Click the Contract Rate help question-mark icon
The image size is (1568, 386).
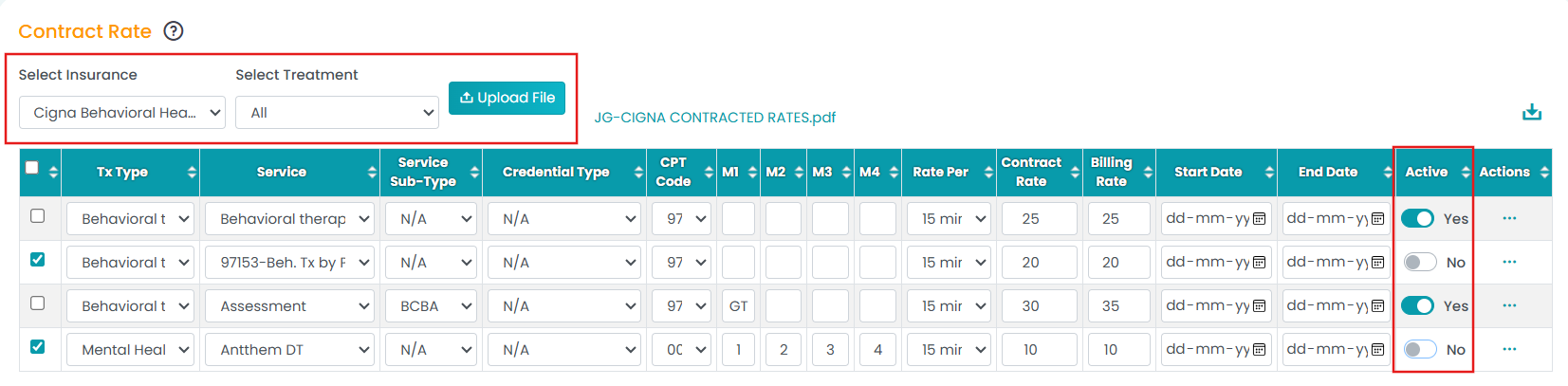pos(174,31)
